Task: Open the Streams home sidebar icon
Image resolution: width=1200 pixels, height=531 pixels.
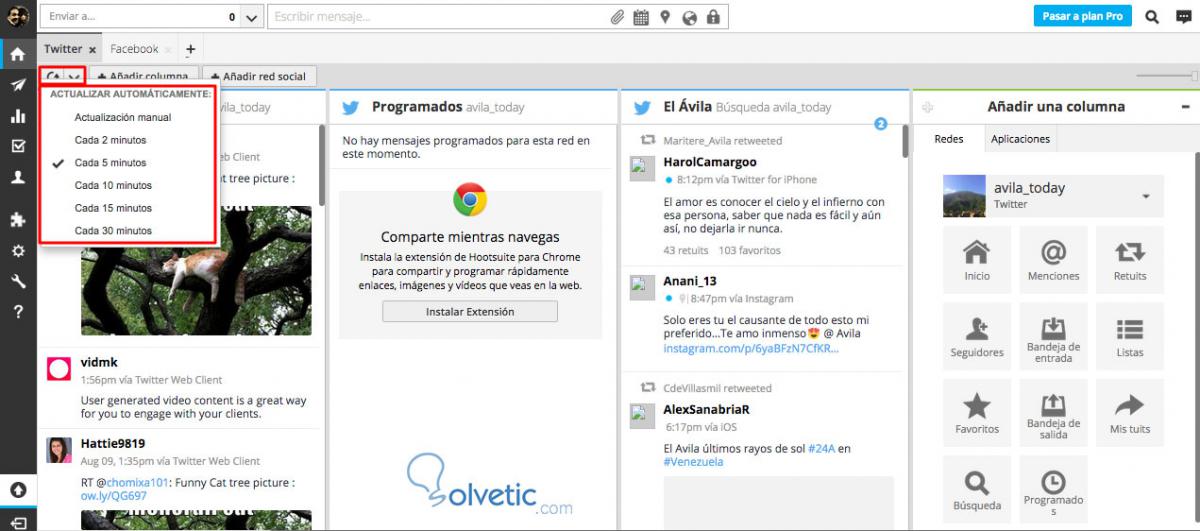Action: pyautogui.click(x=17, y=54)
